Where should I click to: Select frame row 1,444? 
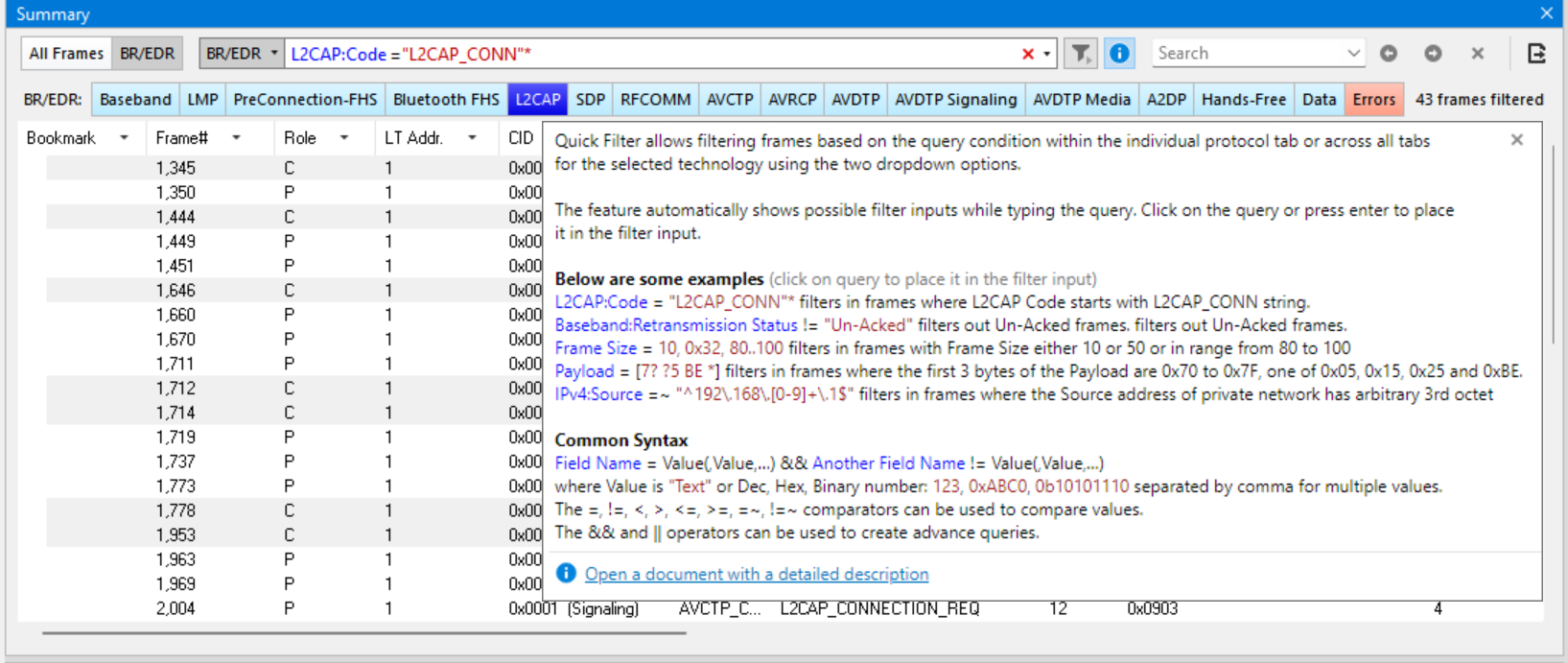click(x=293, y=217)
